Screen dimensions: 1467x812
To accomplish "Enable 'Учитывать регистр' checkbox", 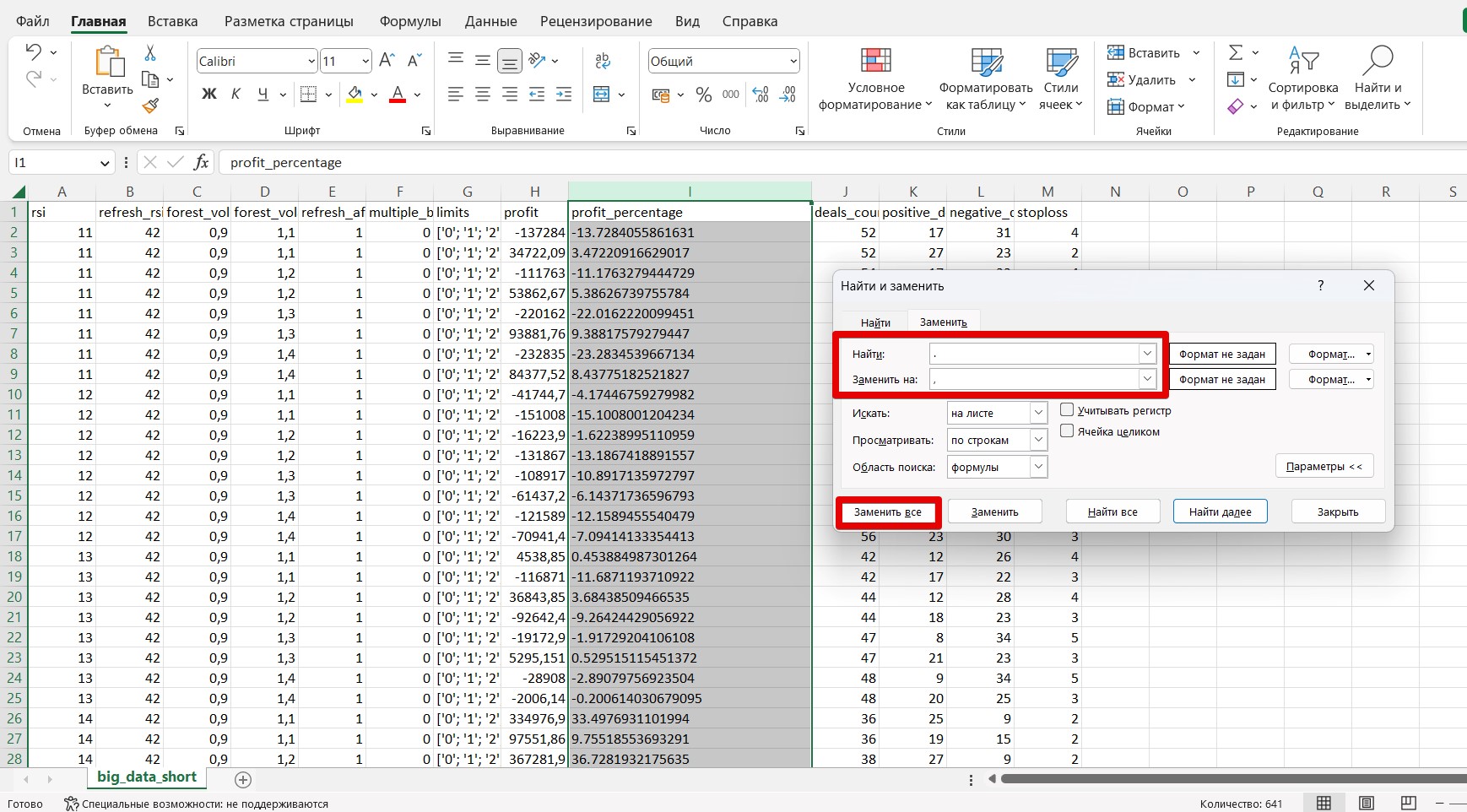I will pos(1067,410).
